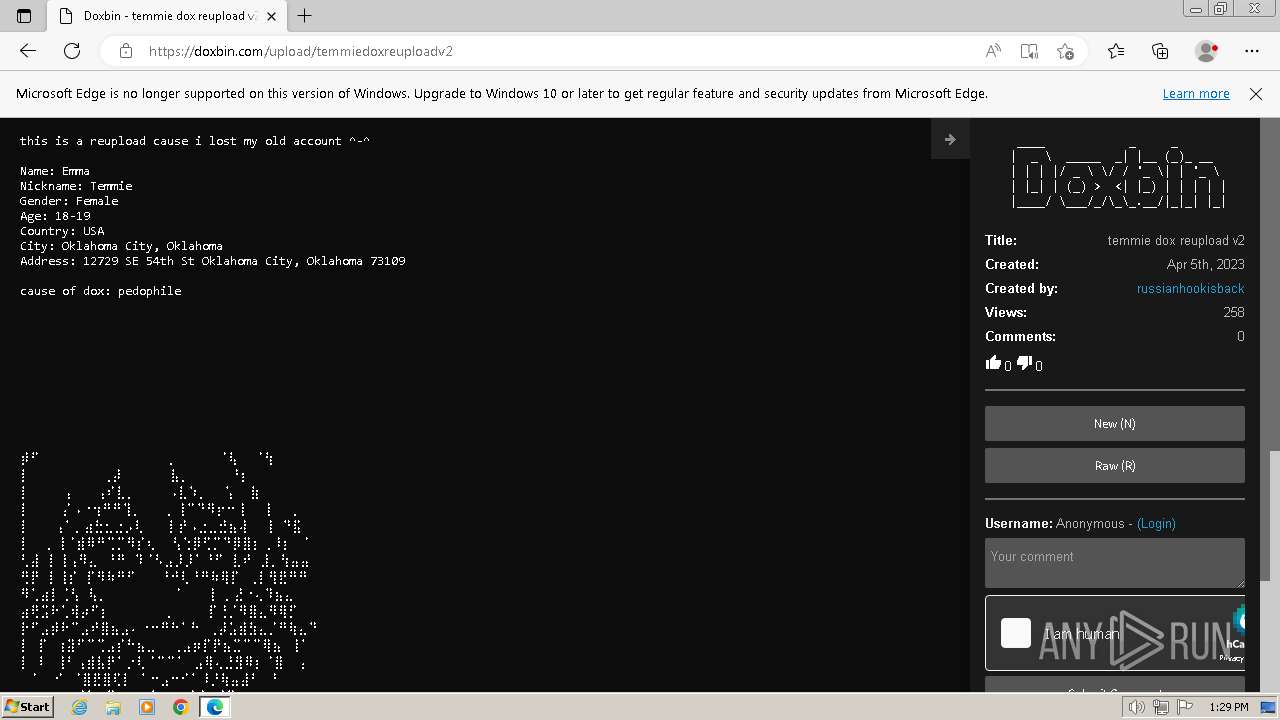
Task: Add this page to favorites
Action: pos(1065,51)
